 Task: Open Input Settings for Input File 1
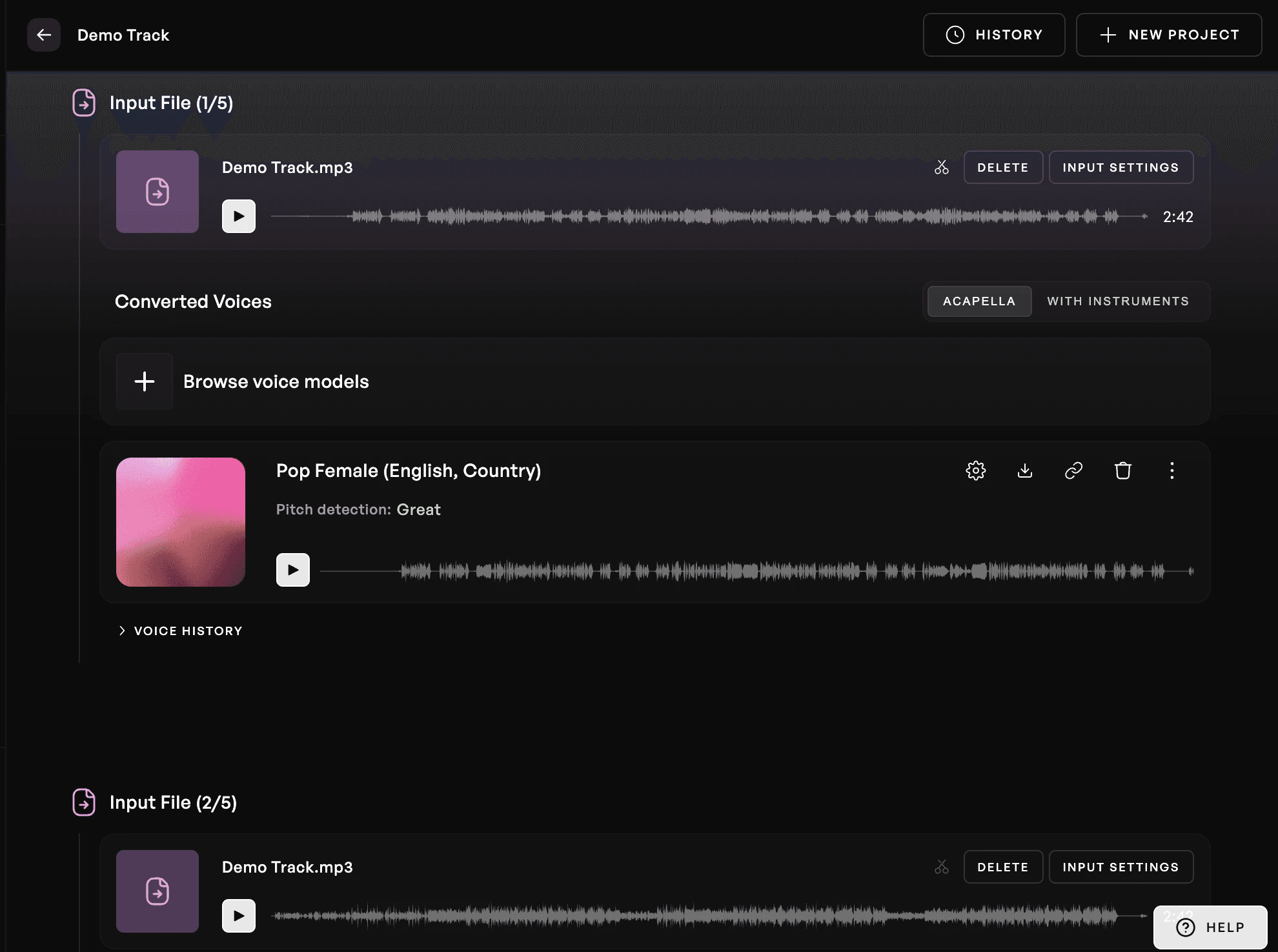coord(1121,168)
